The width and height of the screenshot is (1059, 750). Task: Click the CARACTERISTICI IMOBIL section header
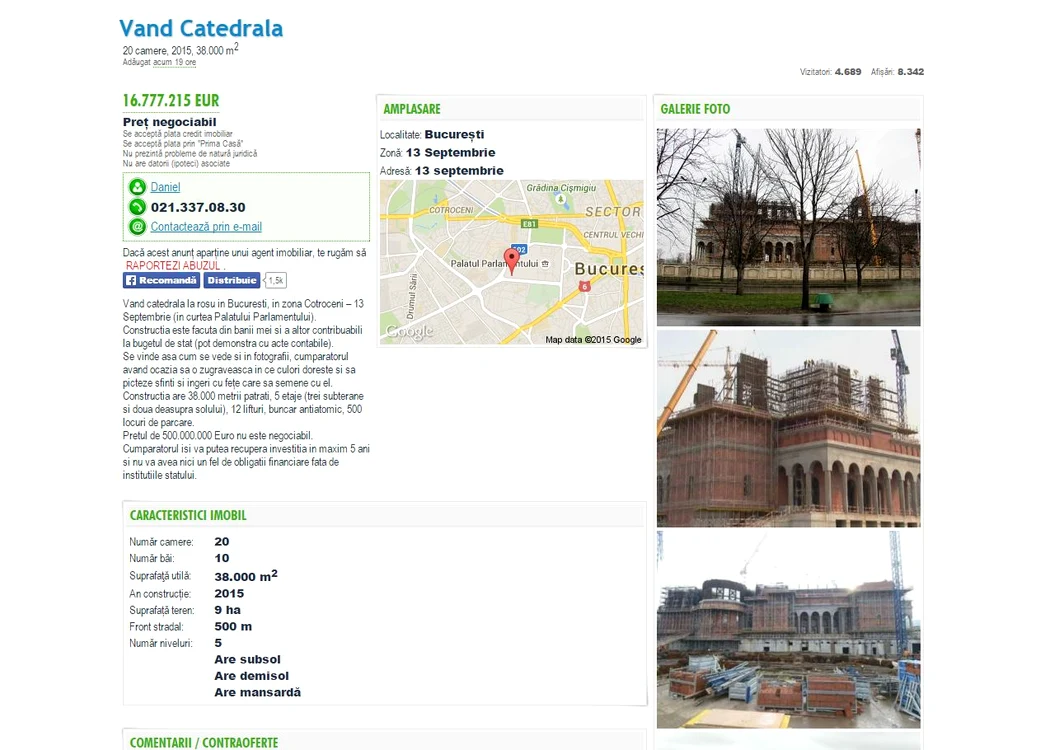tap(188, 516)
